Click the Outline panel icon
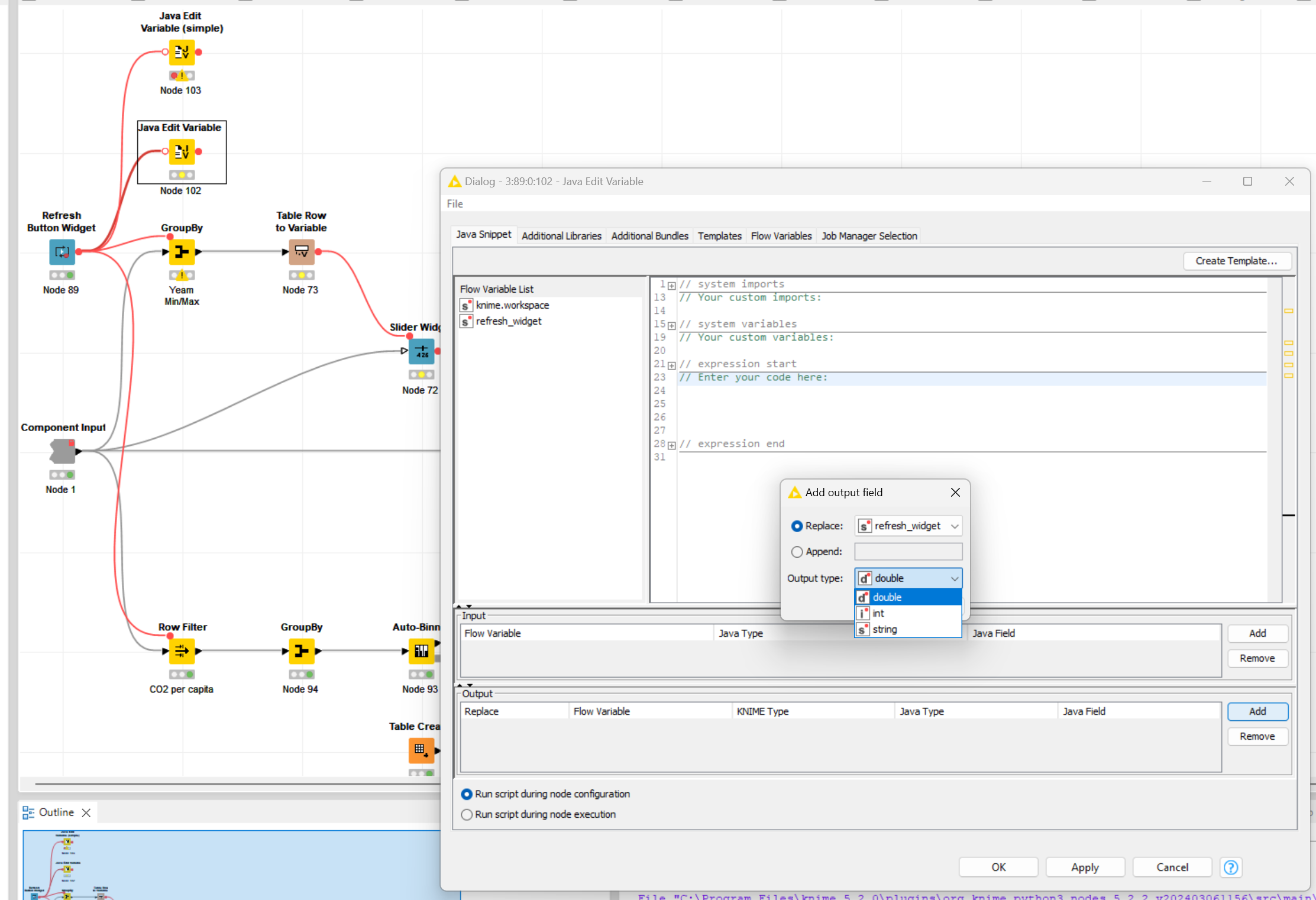 tap(28, 812)
